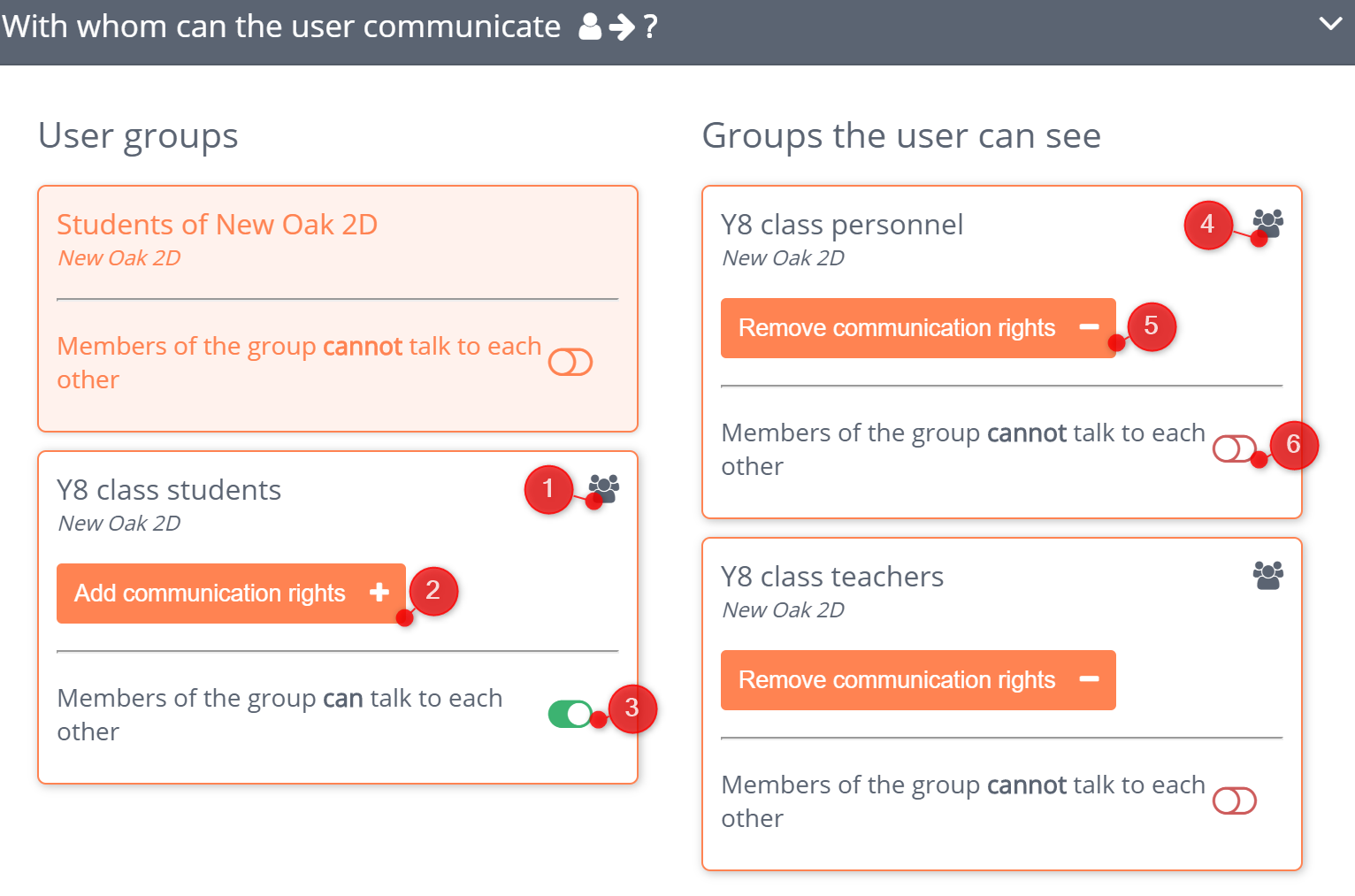Screen dimensions: 1355x896
Task: Enable talking for Students of New Oak 2D members
Action: coord(570,362)
